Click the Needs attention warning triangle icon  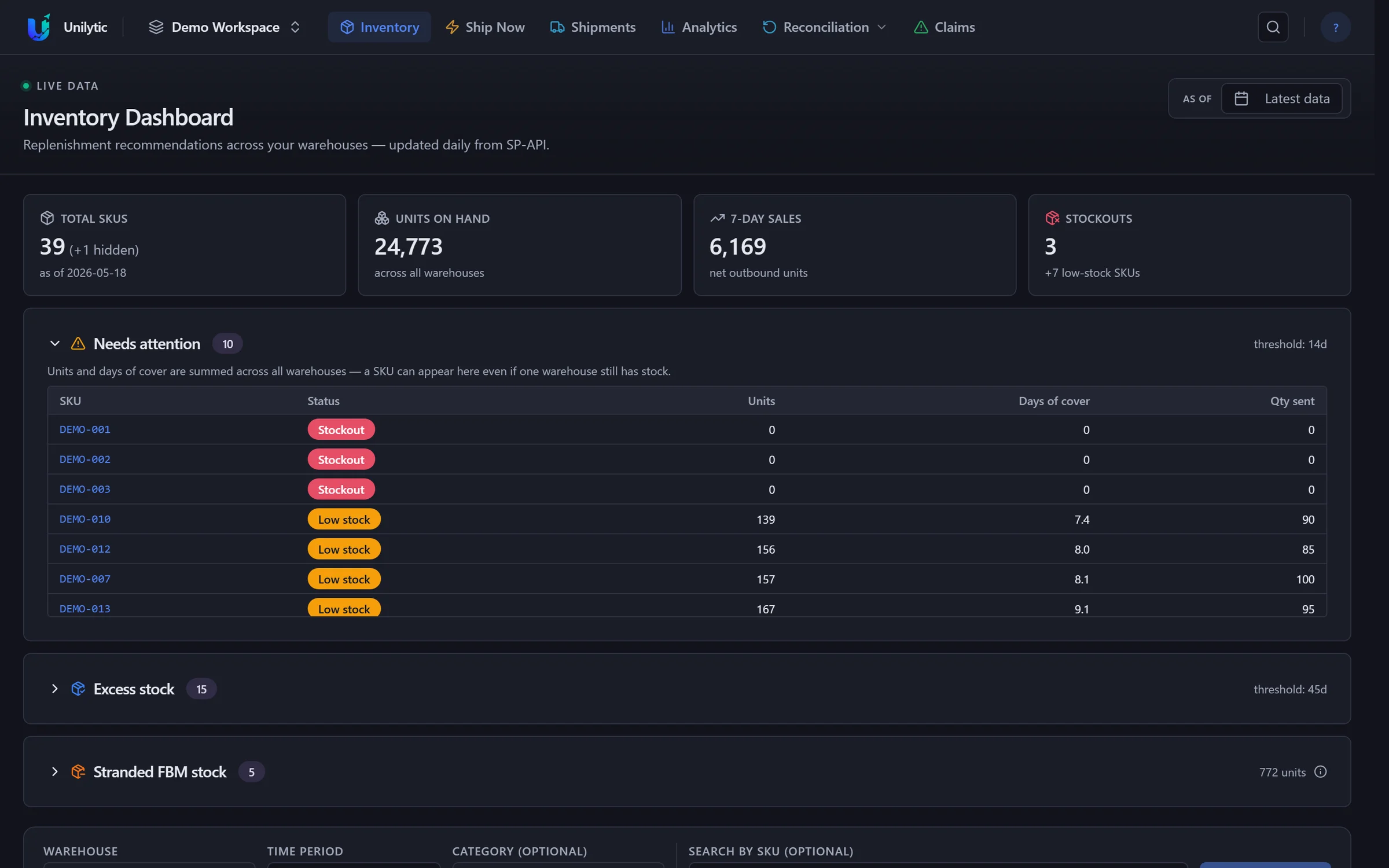pyautogui.click(x=78, y=344)
